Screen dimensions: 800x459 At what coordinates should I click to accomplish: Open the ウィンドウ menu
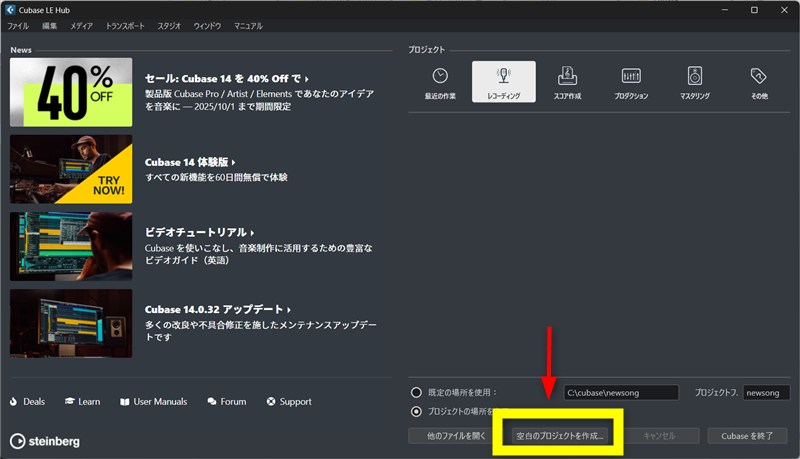(x=207, y=26)
